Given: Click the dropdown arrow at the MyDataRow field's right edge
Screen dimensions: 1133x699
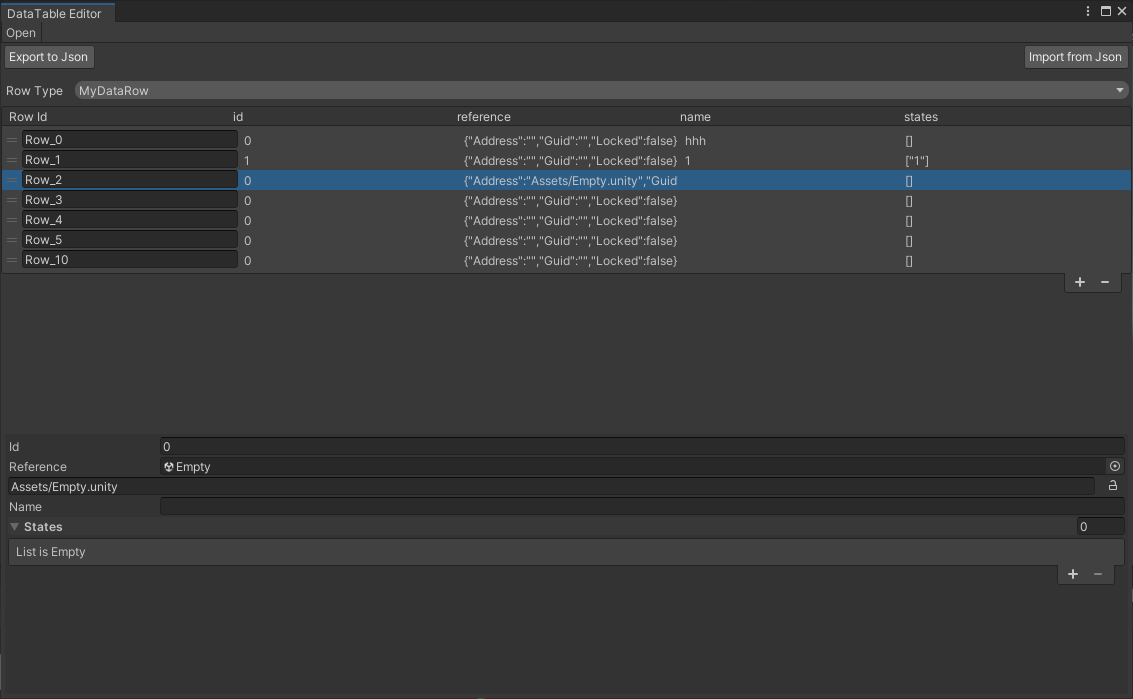Looking at the screenshot, I should pyautogui.click(x=1120, y=90).
